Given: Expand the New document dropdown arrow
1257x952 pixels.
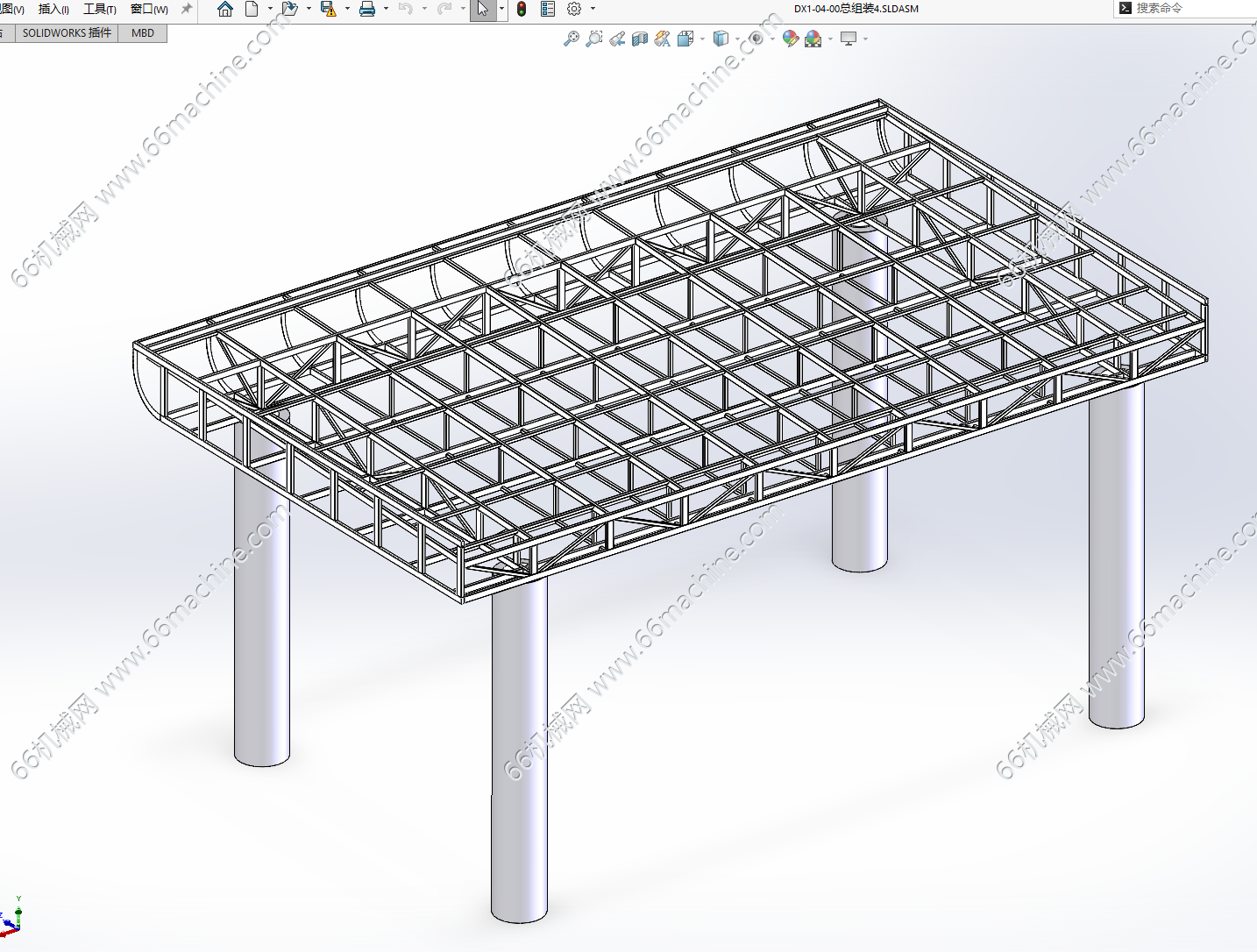Looking at the screenshot, I should 269,9.
